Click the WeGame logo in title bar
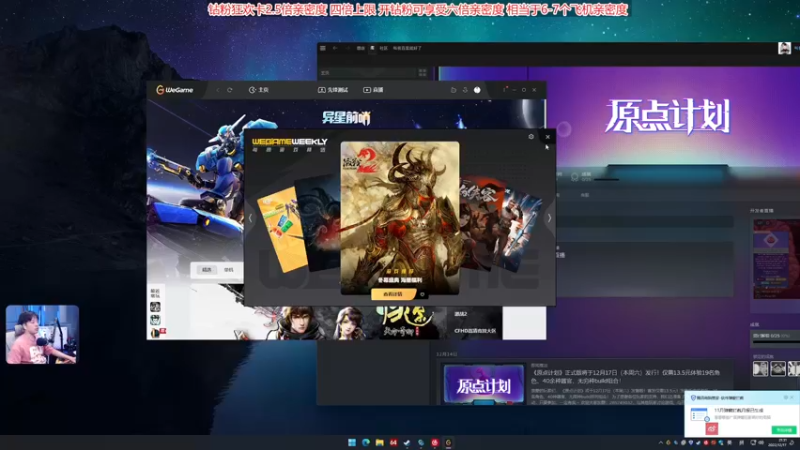This screenshot has width=800, height=450. pyautogui.click(x=174, y=90)
